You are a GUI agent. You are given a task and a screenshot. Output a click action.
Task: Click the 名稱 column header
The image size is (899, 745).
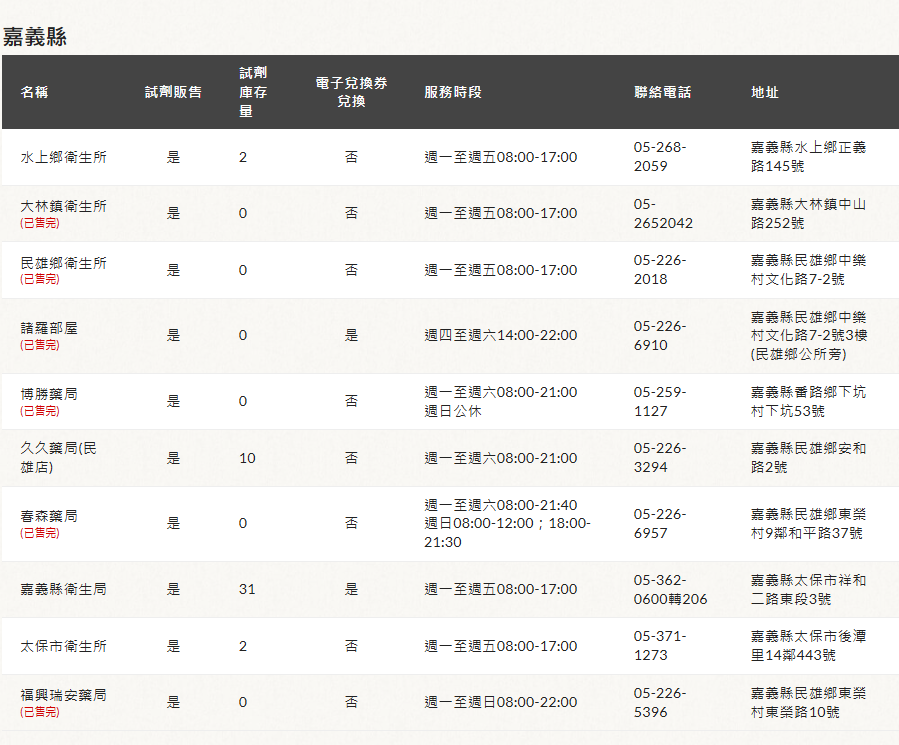tap(34, 92)
